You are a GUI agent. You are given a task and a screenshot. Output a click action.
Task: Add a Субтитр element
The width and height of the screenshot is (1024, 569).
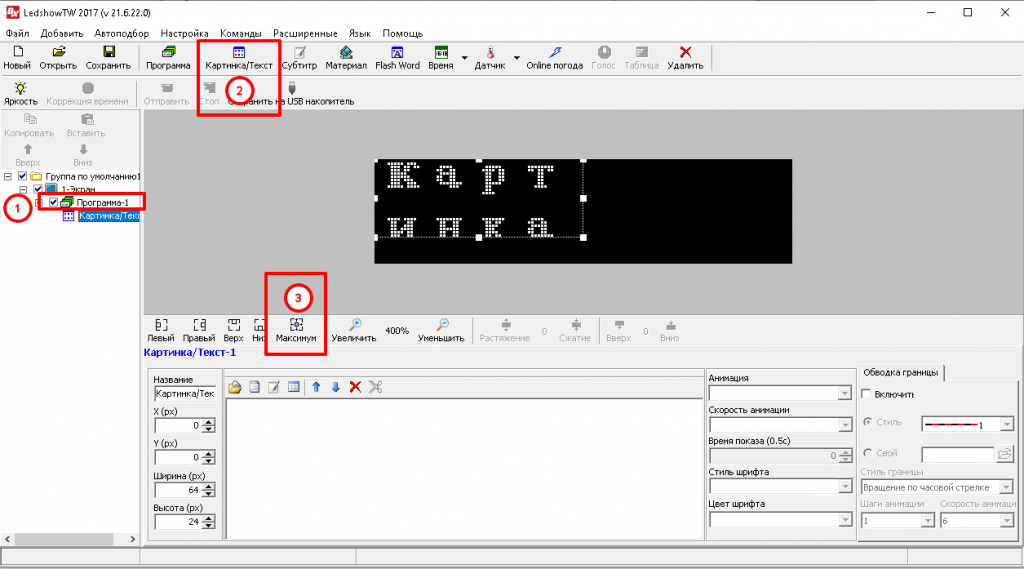coord(298,52)
